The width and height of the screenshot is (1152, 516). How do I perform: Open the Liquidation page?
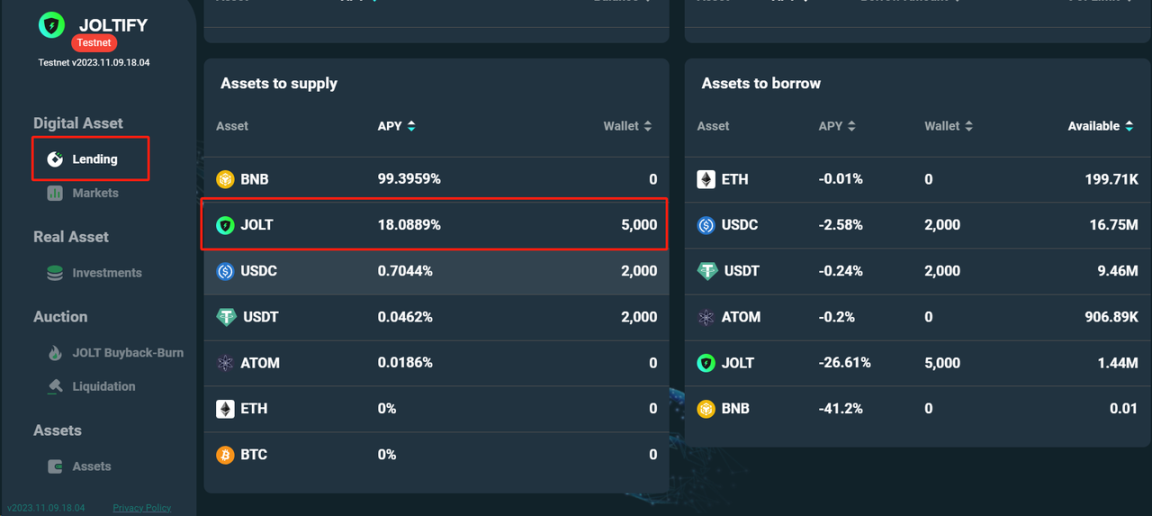(x=90, y=387)
